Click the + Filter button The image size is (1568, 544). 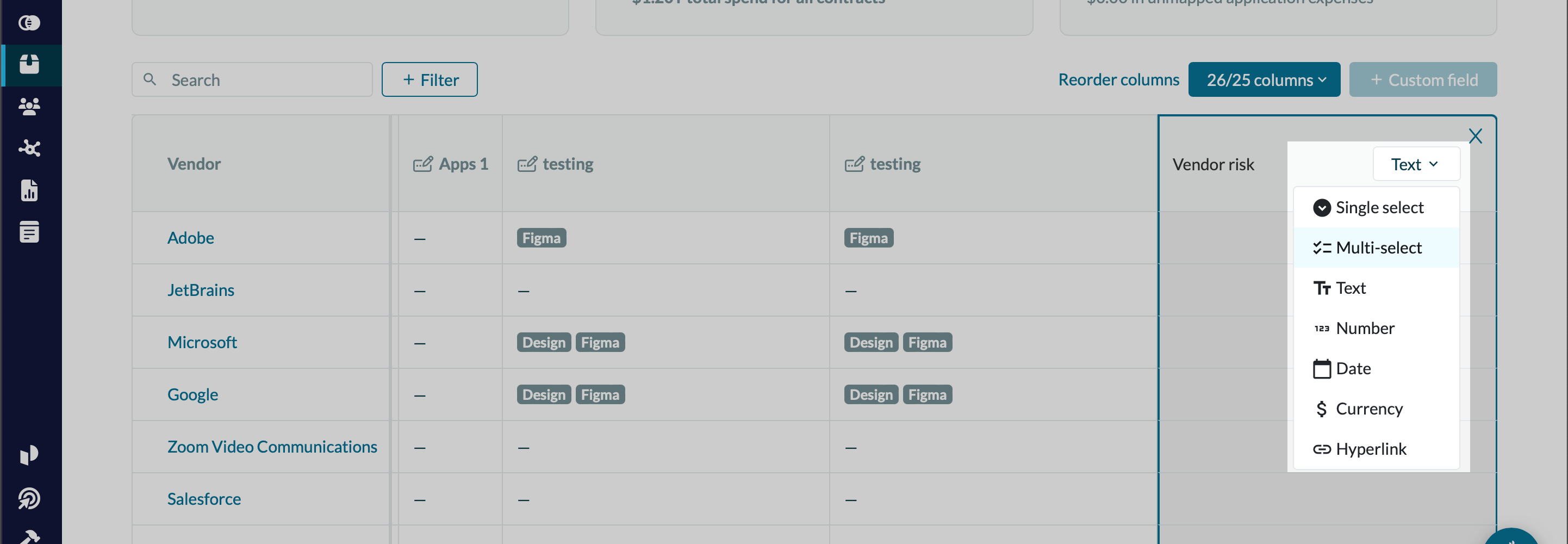(429, 79)
